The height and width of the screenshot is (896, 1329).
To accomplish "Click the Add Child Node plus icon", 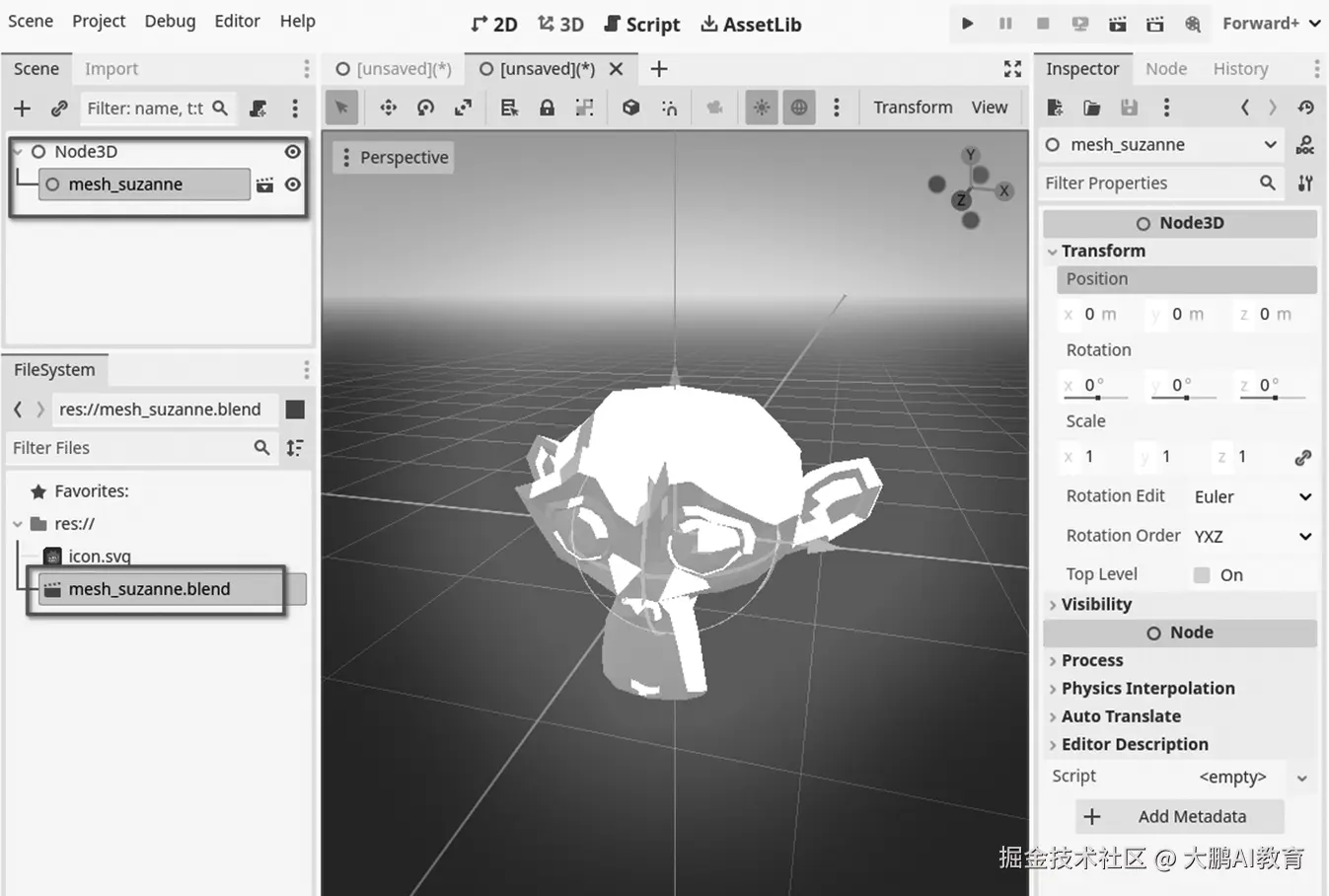I will coord(23,109).
